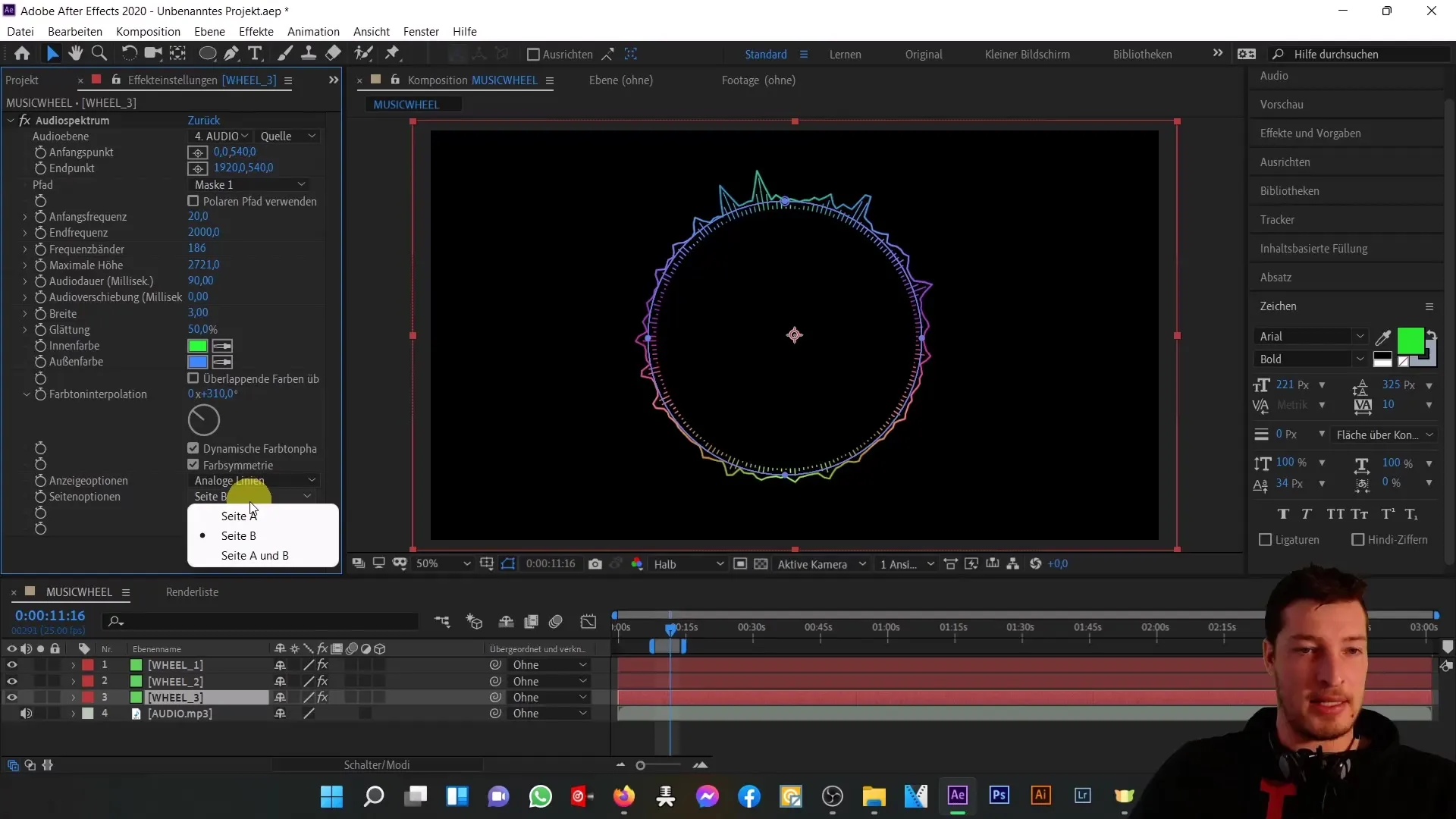
Task: Enable Hindi-Ziffern checkbox
Action: coord(1358,540)
